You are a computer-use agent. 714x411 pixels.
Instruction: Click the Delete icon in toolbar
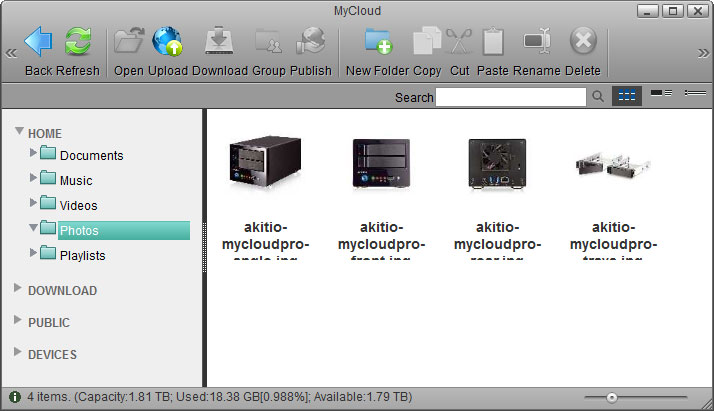(x=583, y=42)
